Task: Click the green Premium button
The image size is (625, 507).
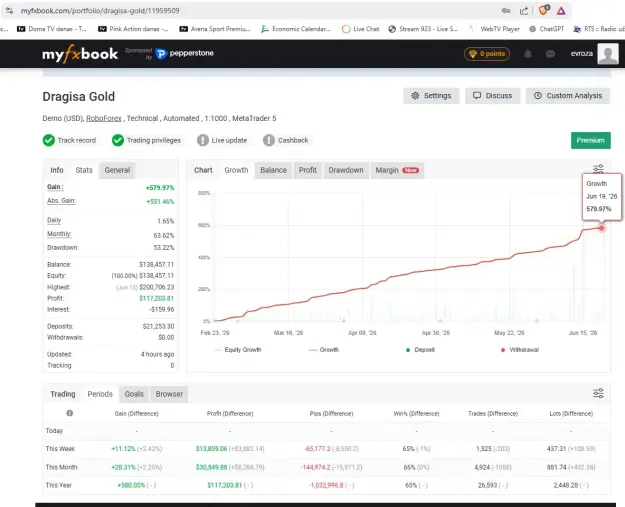Action: pos(590,140)
